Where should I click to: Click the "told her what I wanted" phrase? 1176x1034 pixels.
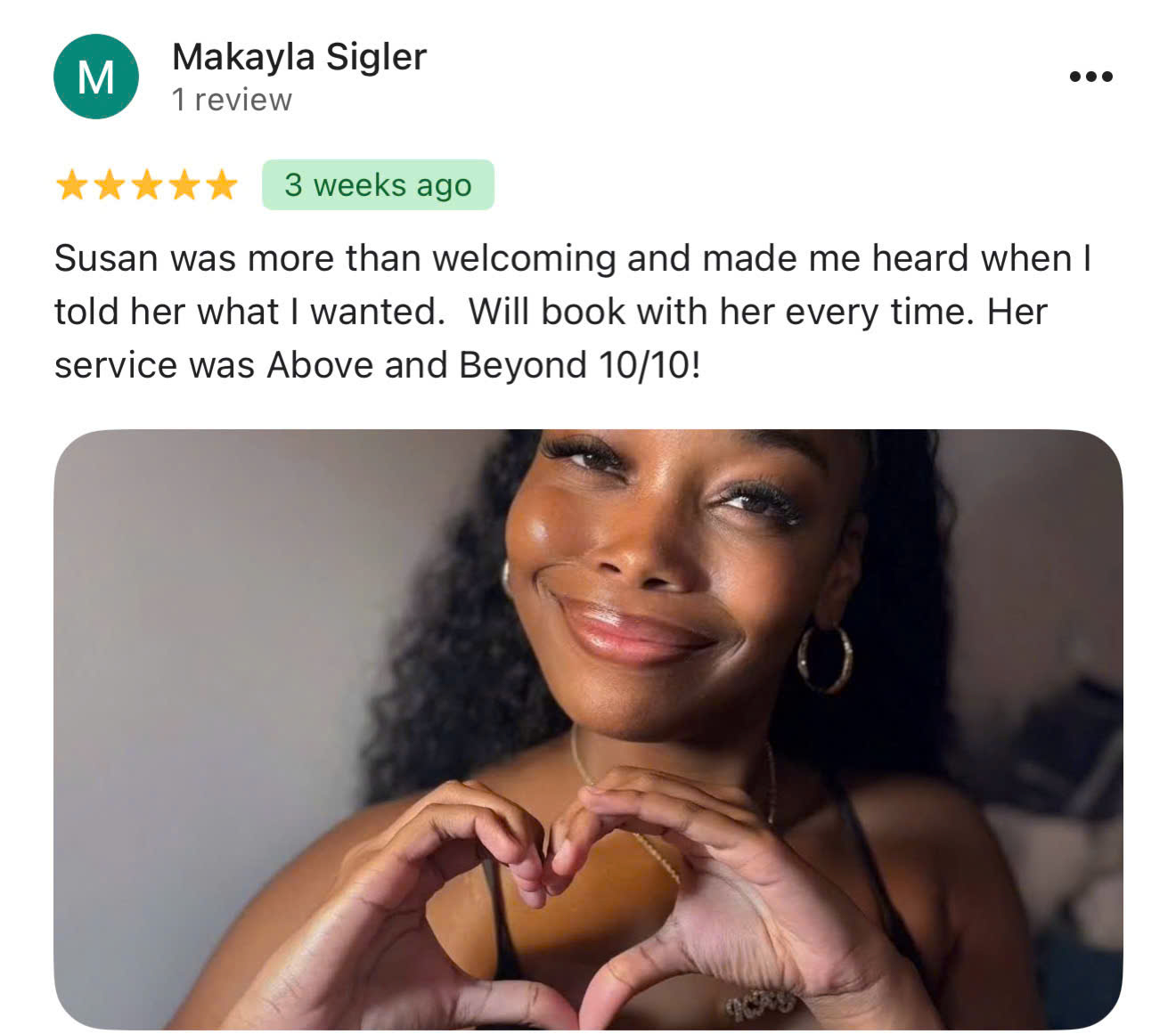[x=249, y=312]
